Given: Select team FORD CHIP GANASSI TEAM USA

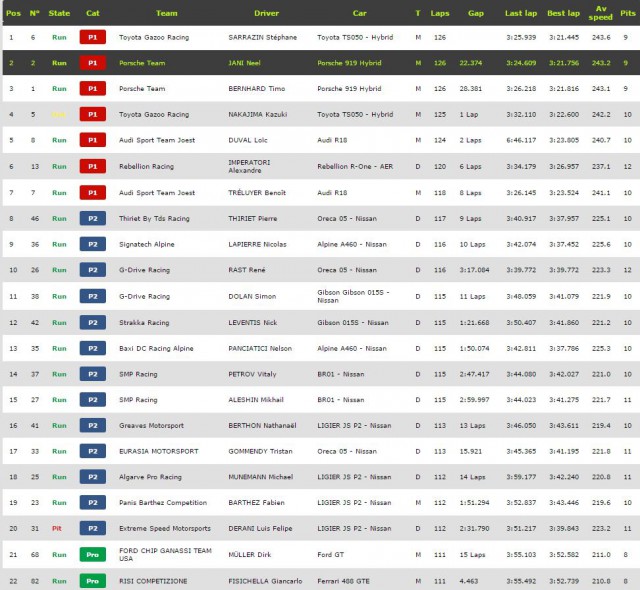Looking at the screenshot, I should (x=165, y=555).
